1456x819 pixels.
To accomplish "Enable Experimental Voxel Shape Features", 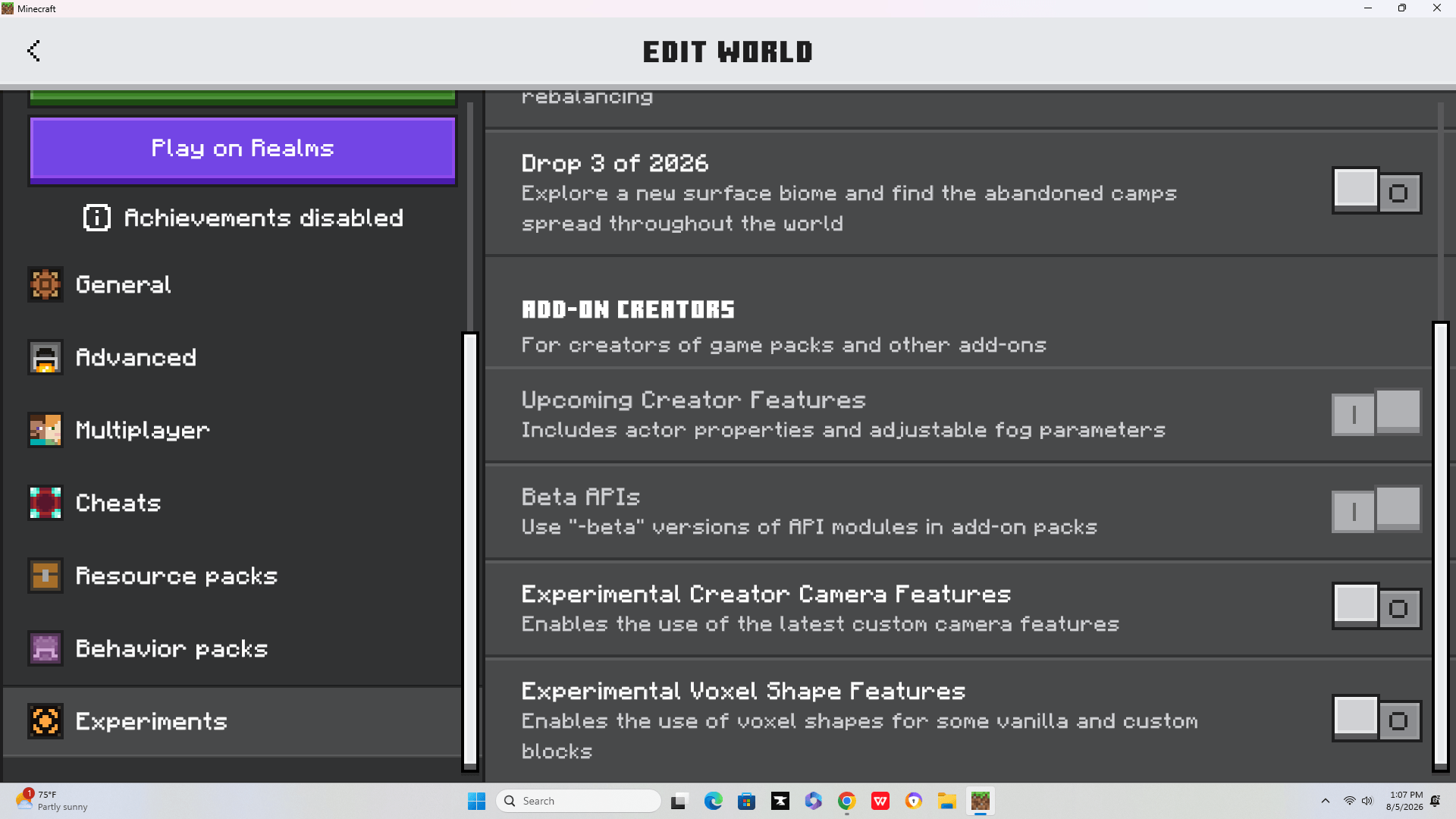I will (x=1376, y=719).
